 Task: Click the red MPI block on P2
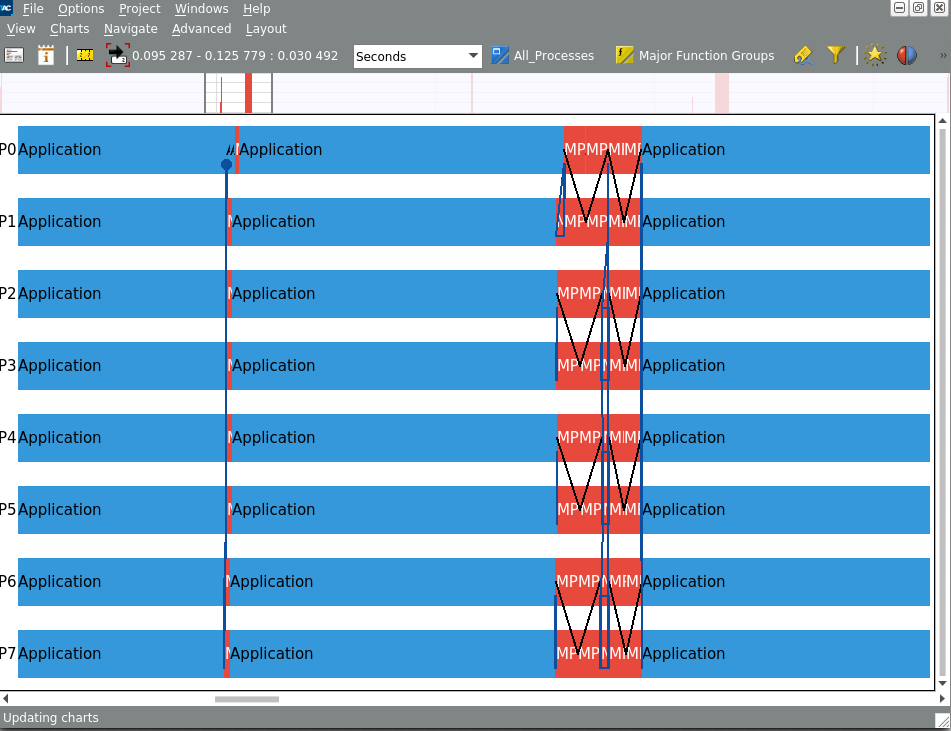pyautogui.click(x=599, y=294)
